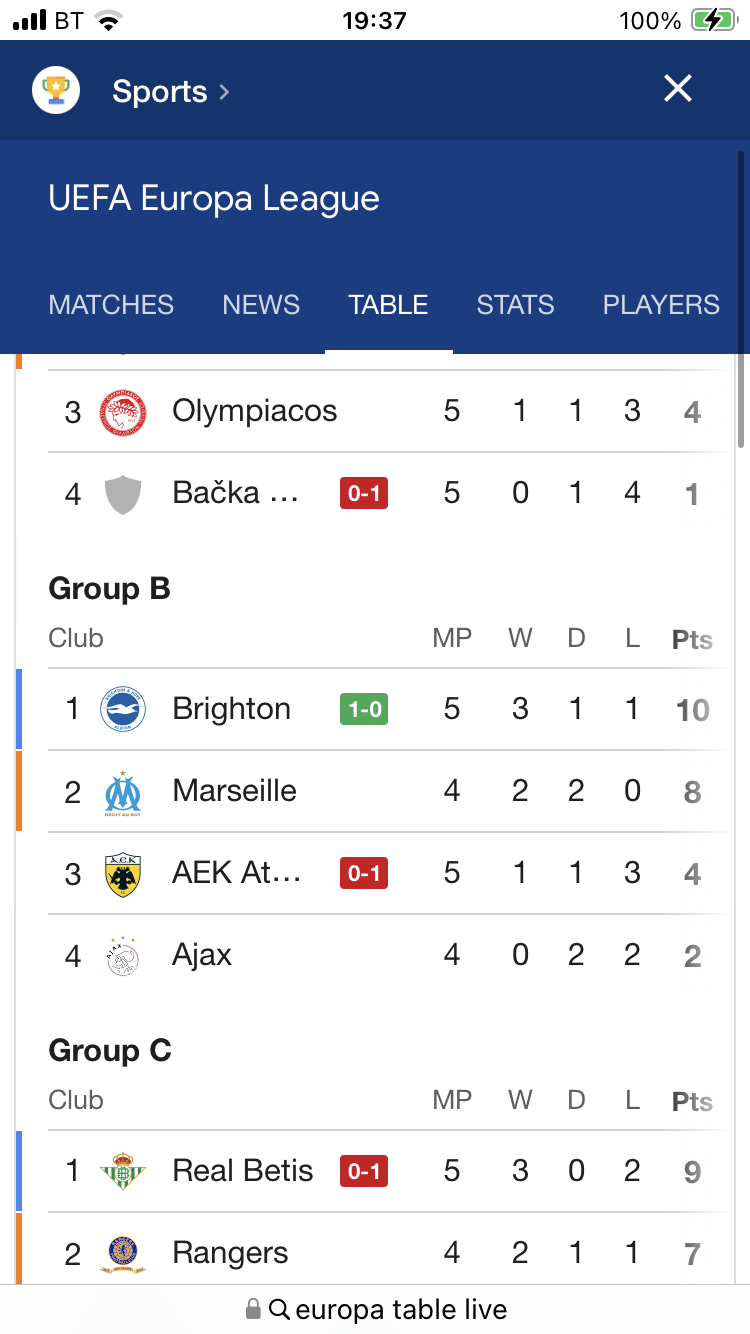Select the Marseille club logo
This screenshot has width=750, height=1334.
click(x=123, y=792)
